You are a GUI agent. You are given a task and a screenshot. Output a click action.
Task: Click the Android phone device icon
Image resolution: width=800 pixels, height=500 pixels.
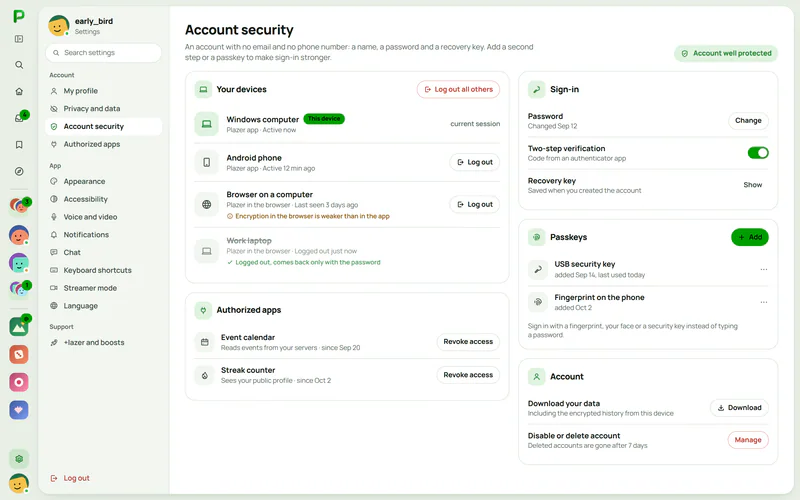pos(207,162)
